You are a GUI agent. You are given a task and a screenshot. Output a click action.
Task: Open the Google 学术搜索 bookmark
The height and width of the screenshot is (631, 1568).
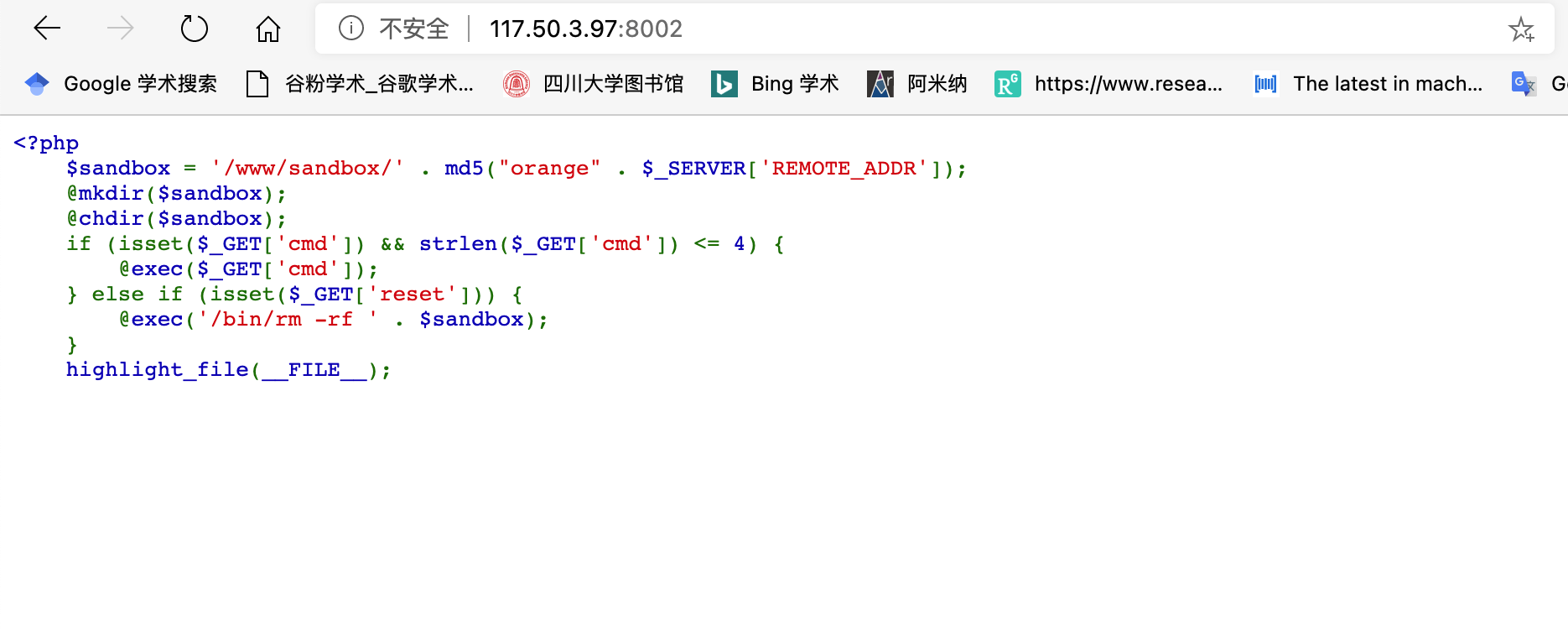click(122, 84)
